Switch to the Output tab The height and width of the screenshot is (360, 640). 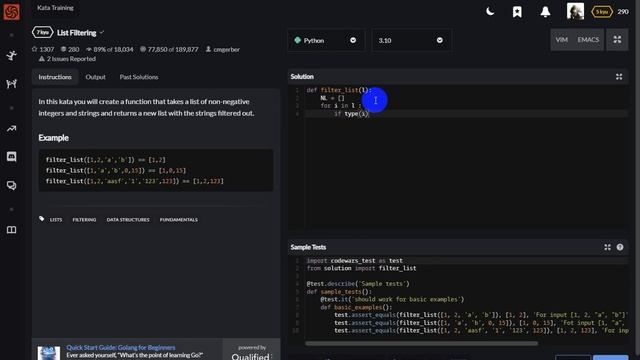(96, 77)
